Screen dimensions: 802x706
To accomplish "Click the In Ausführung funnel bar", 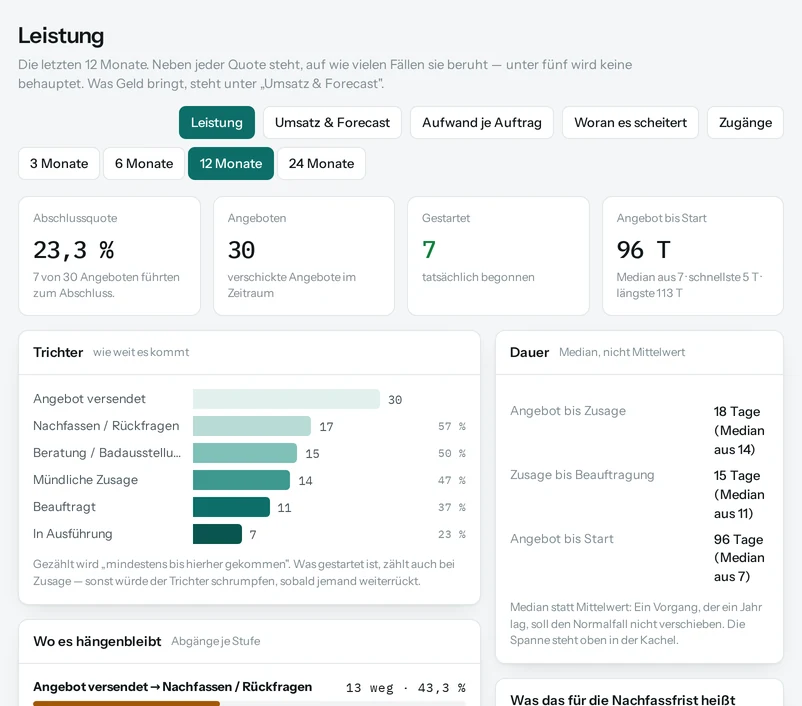I will (x=217, y=534).
